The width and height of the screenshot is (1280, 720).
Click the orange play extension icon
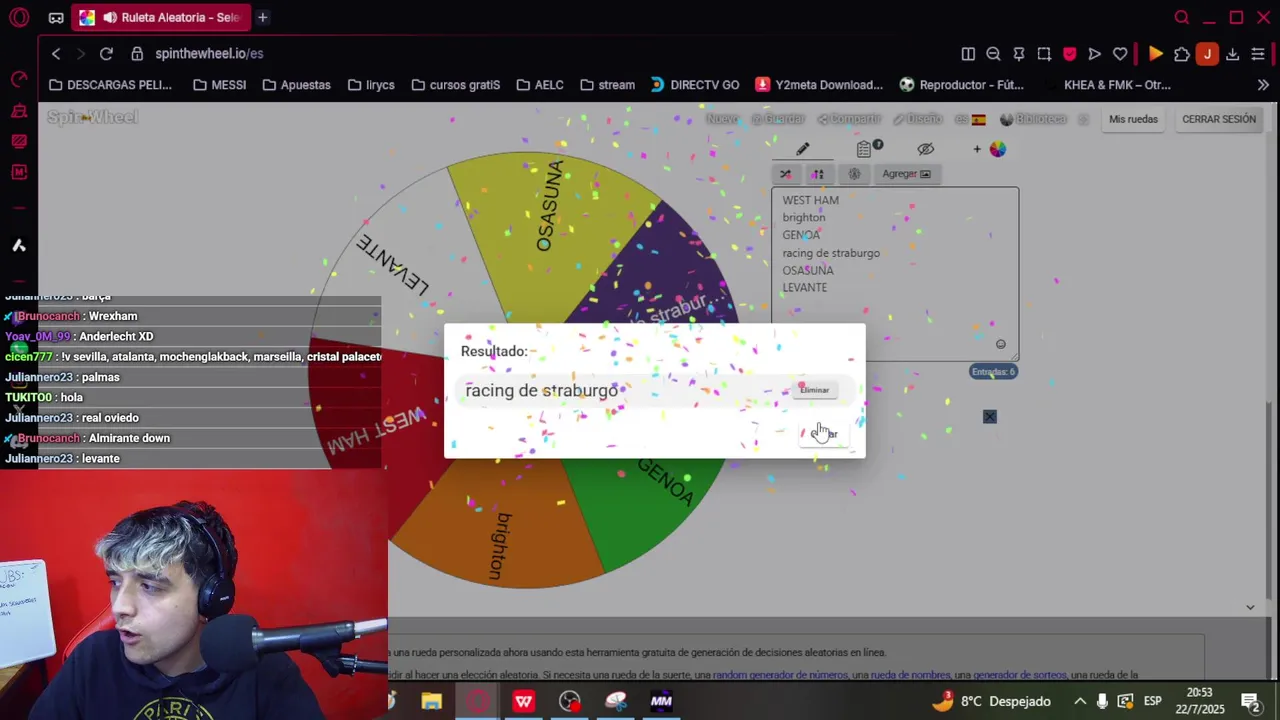[x=1156, y=54]
